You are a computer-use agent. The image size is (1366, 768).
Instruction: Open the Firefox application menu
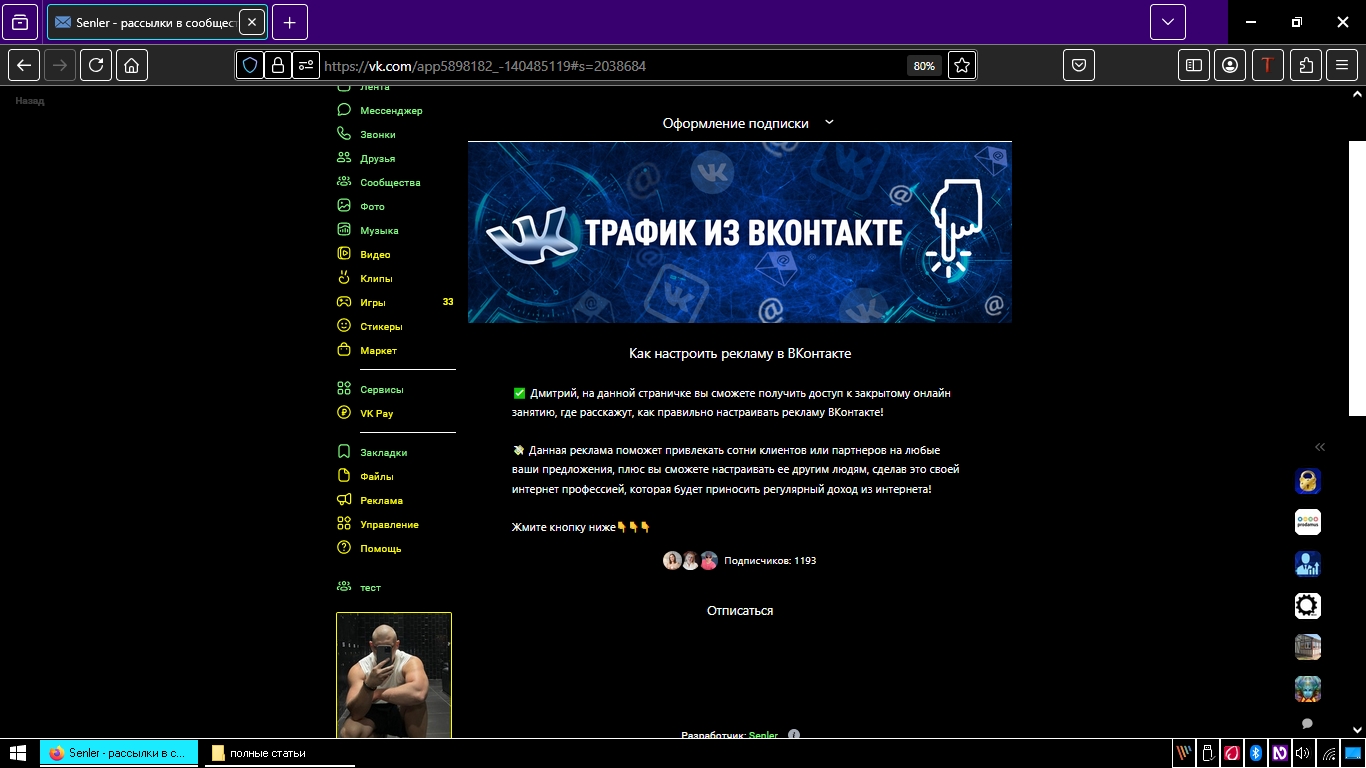(x=1342, y=65)
